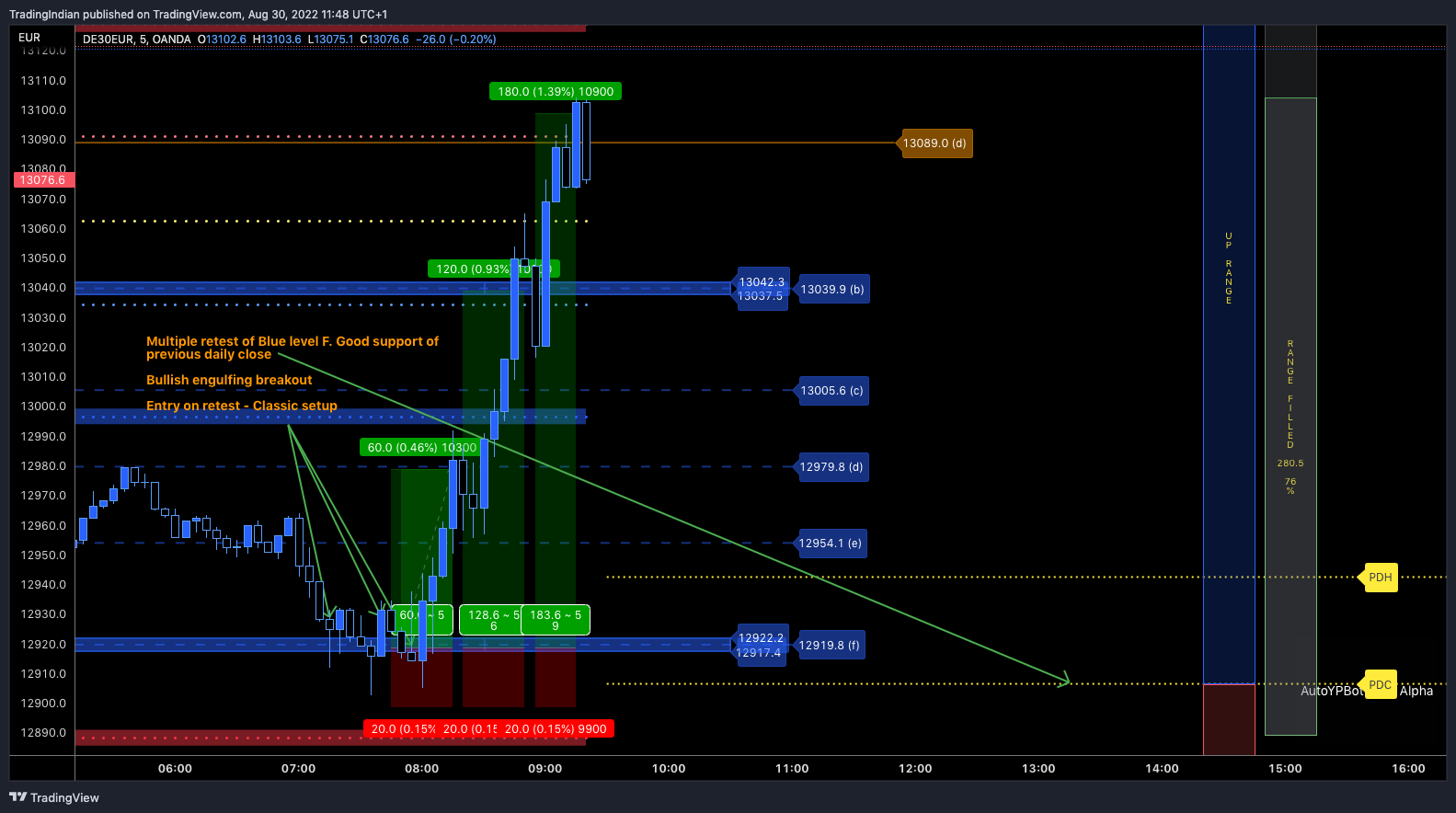Click the 'Entry on retest - Classic setup' note
The height and width of the screenshot is (813, 1456).
[x=242, y=406]
